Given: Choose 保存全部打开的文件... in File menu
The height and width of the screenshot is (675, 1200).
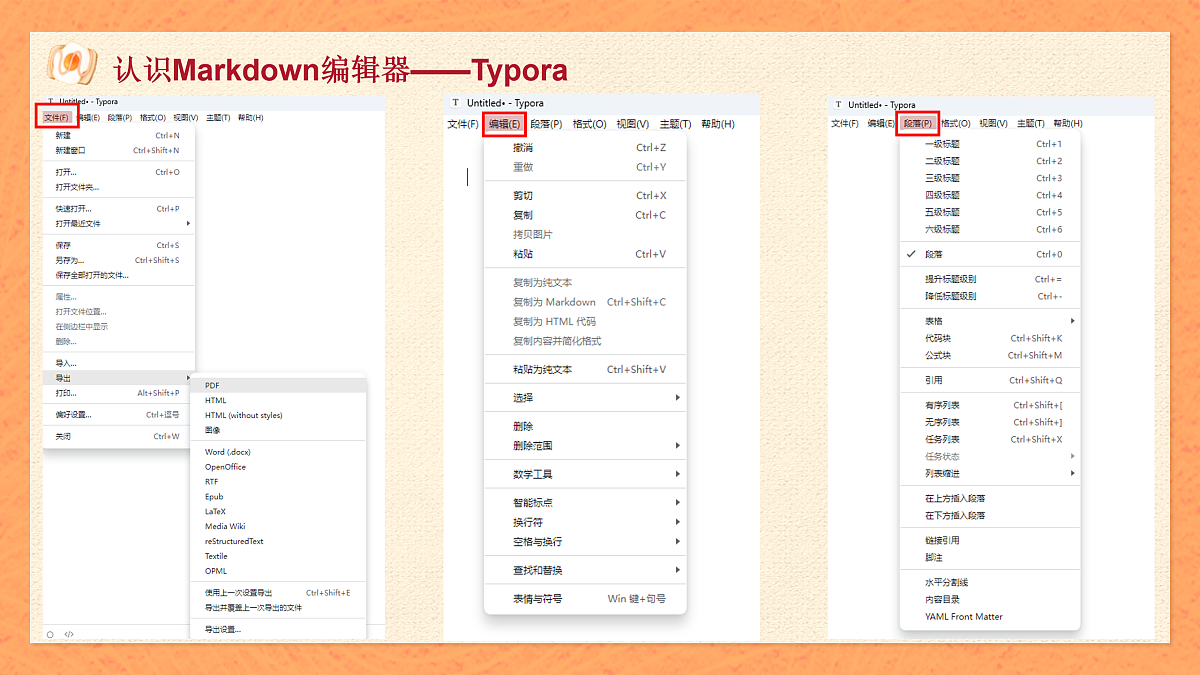Looking at the screenshot, I should [x=119, y=275].
